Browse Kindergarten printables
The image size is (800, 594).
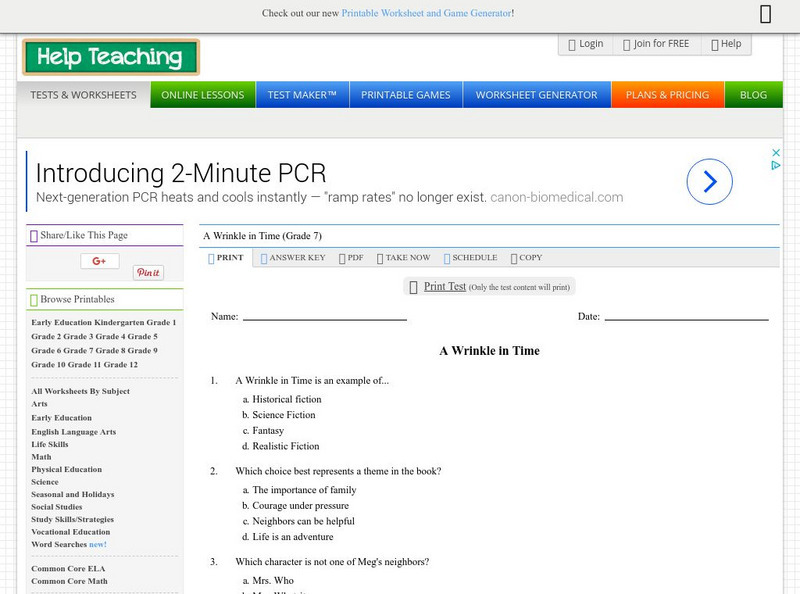pos(119,323)
